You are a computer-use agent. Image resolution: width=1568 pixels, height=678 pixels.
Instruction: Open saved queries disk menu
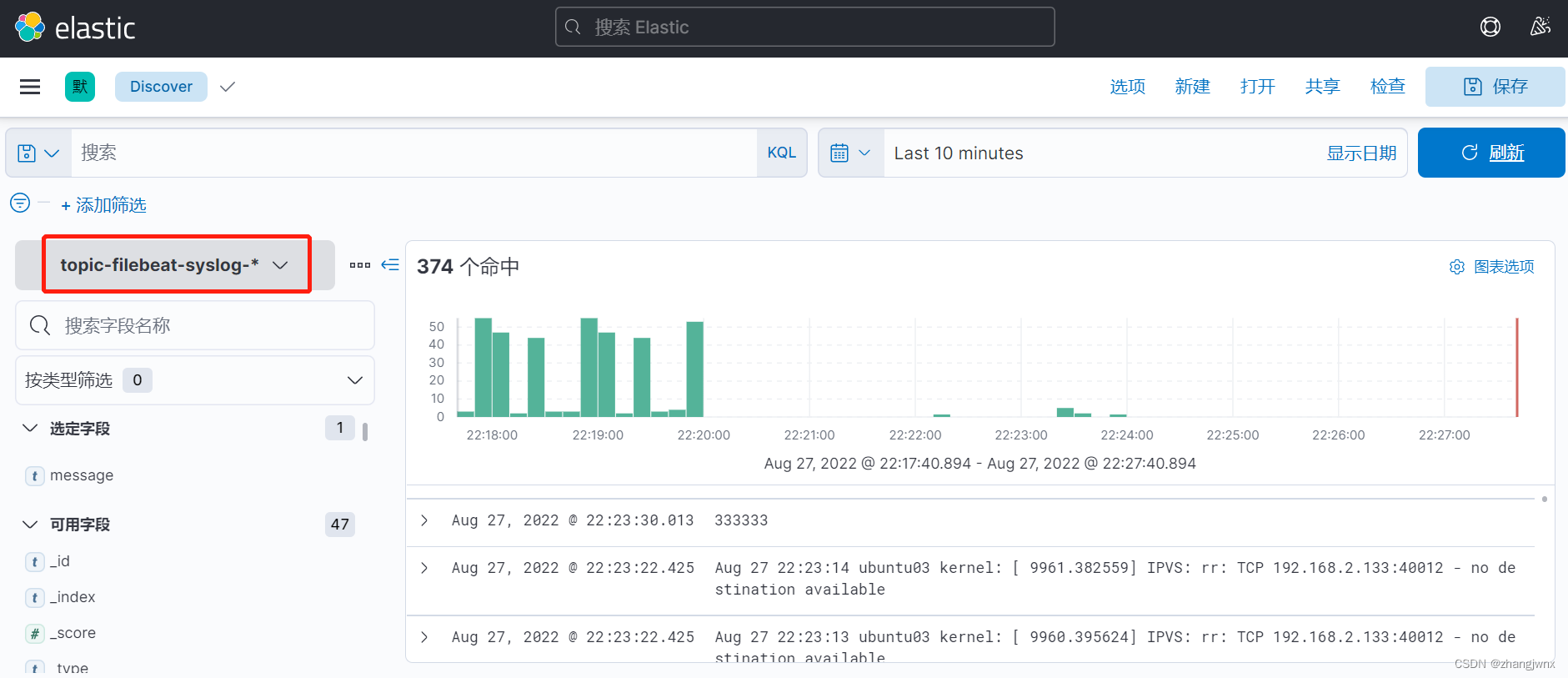38,153
